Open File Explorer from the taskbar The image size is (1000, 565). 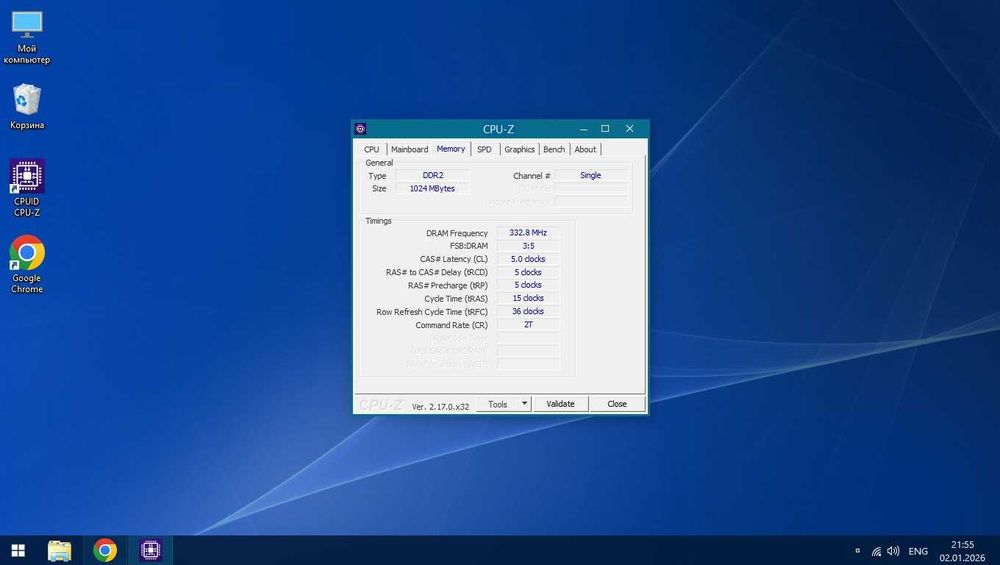click(x=59, y=550)
